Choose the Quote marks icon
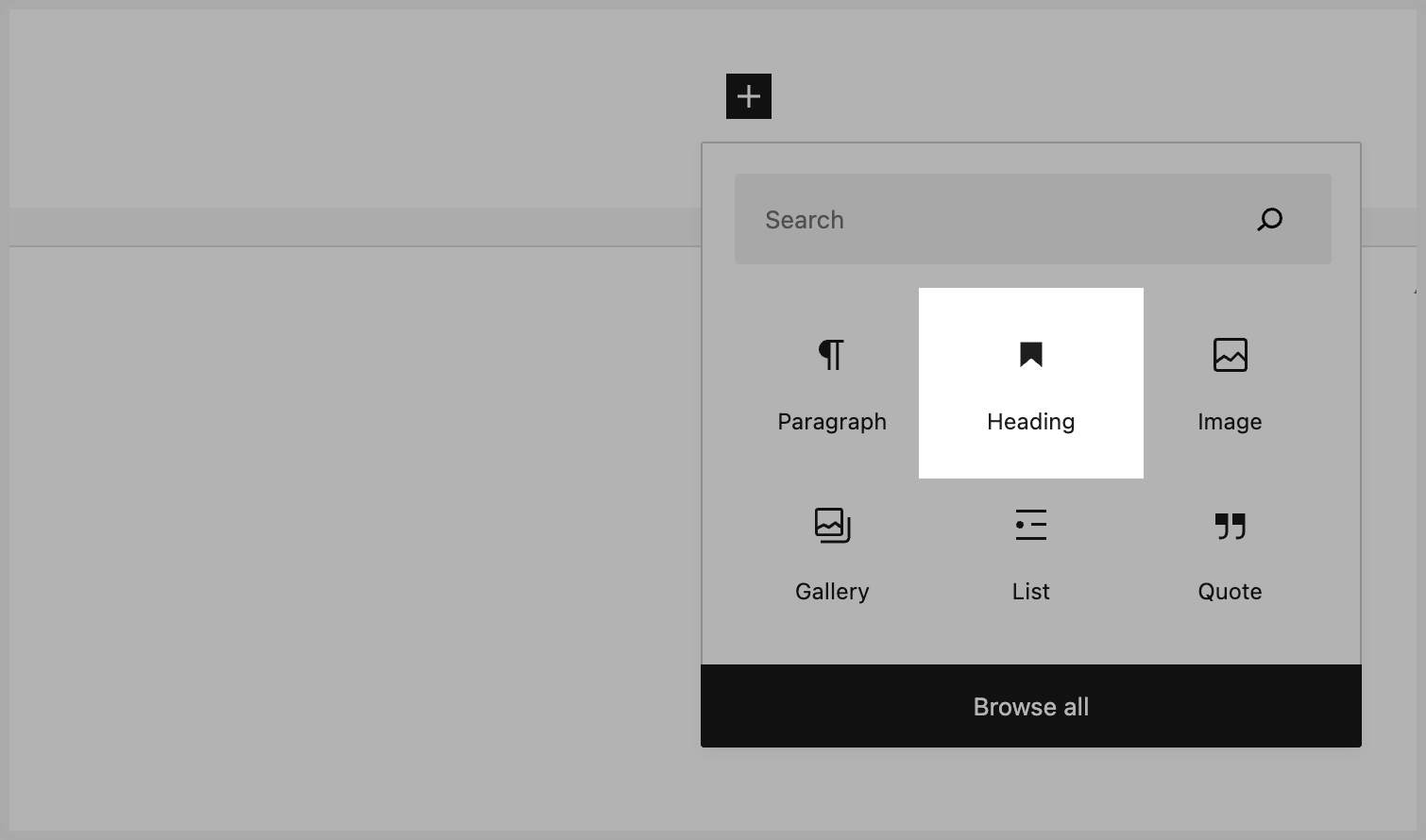Screen dimensions: 1426x840 [1230, 525]
